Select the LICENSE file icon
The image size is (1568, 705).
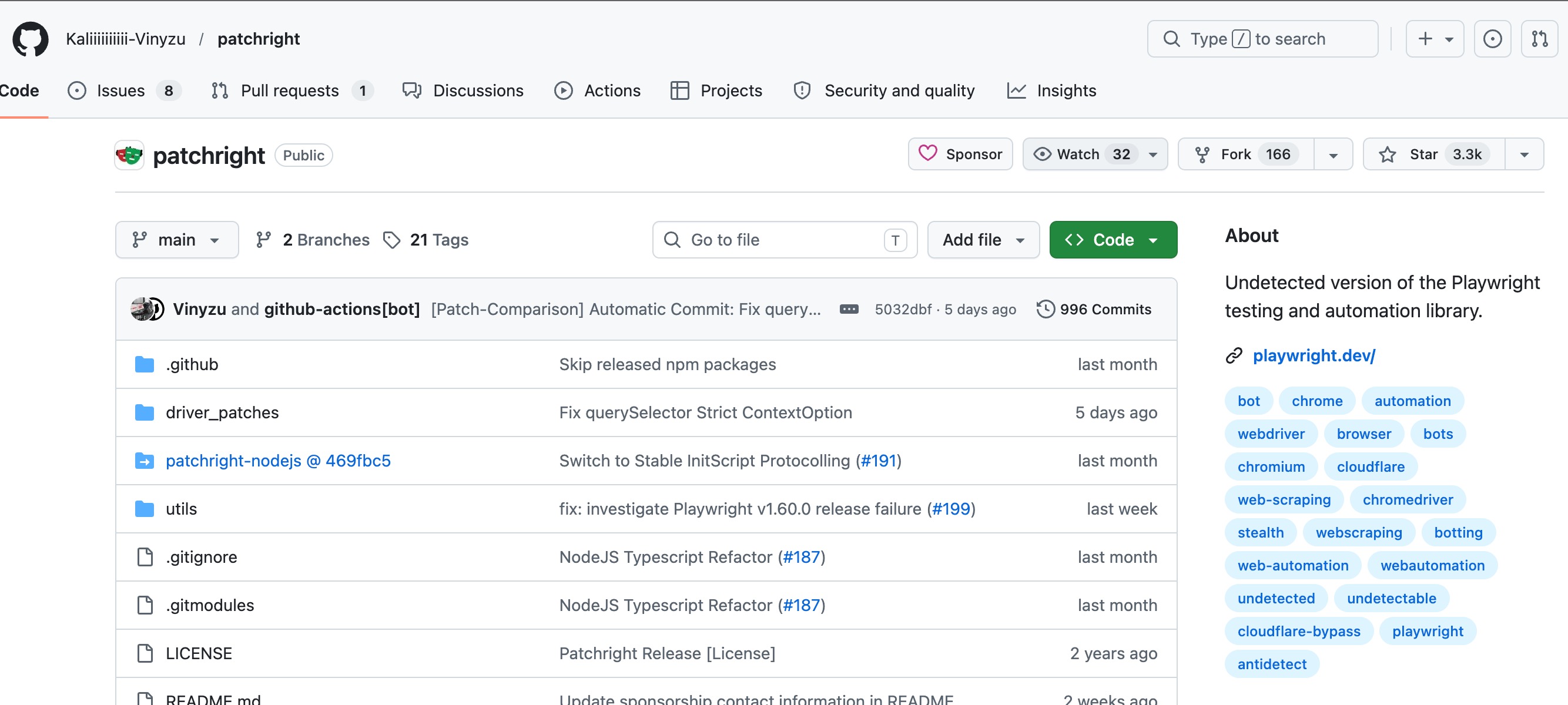tap(145, 653)
